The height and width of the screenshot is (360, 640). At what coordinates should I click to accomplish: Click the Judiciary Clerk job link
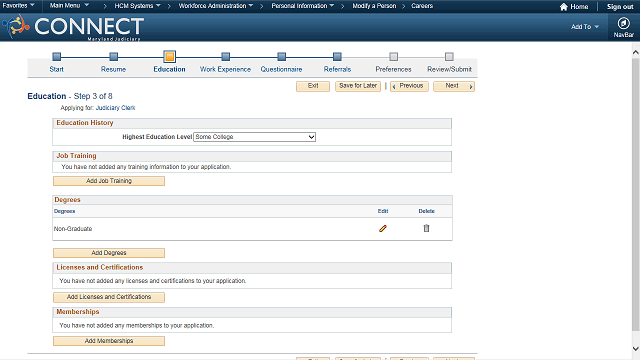pyautogui.click(x=116, y=108)
